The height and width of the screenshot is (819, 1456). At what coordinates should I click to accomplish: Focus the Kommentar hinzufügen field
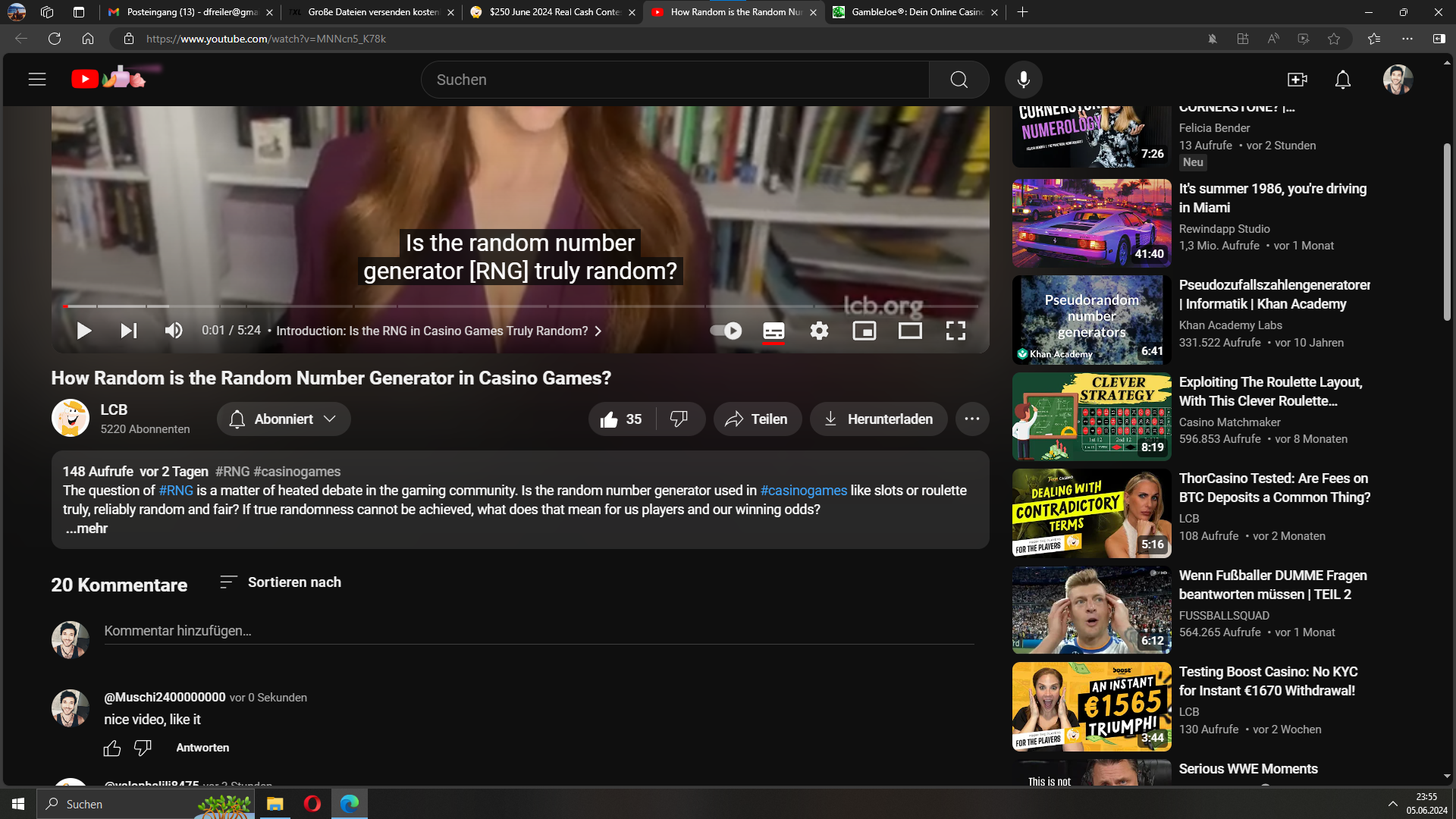coord(538,631)
